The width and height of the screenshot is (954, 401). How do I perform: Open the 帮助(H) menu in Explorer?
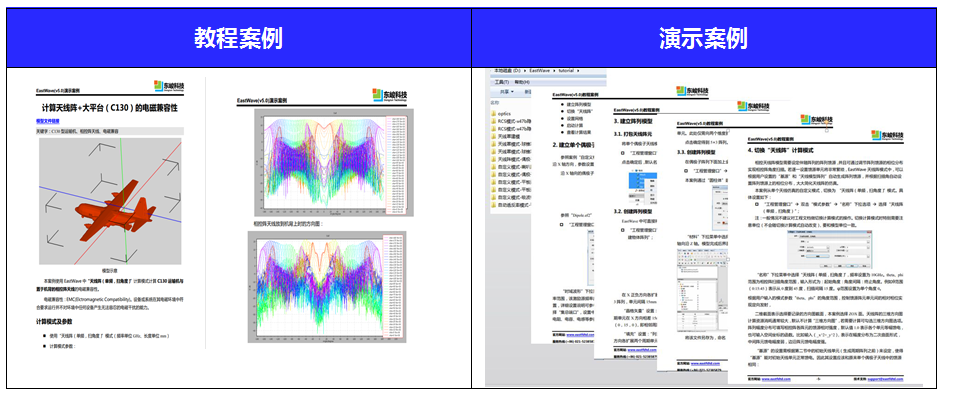522,82
